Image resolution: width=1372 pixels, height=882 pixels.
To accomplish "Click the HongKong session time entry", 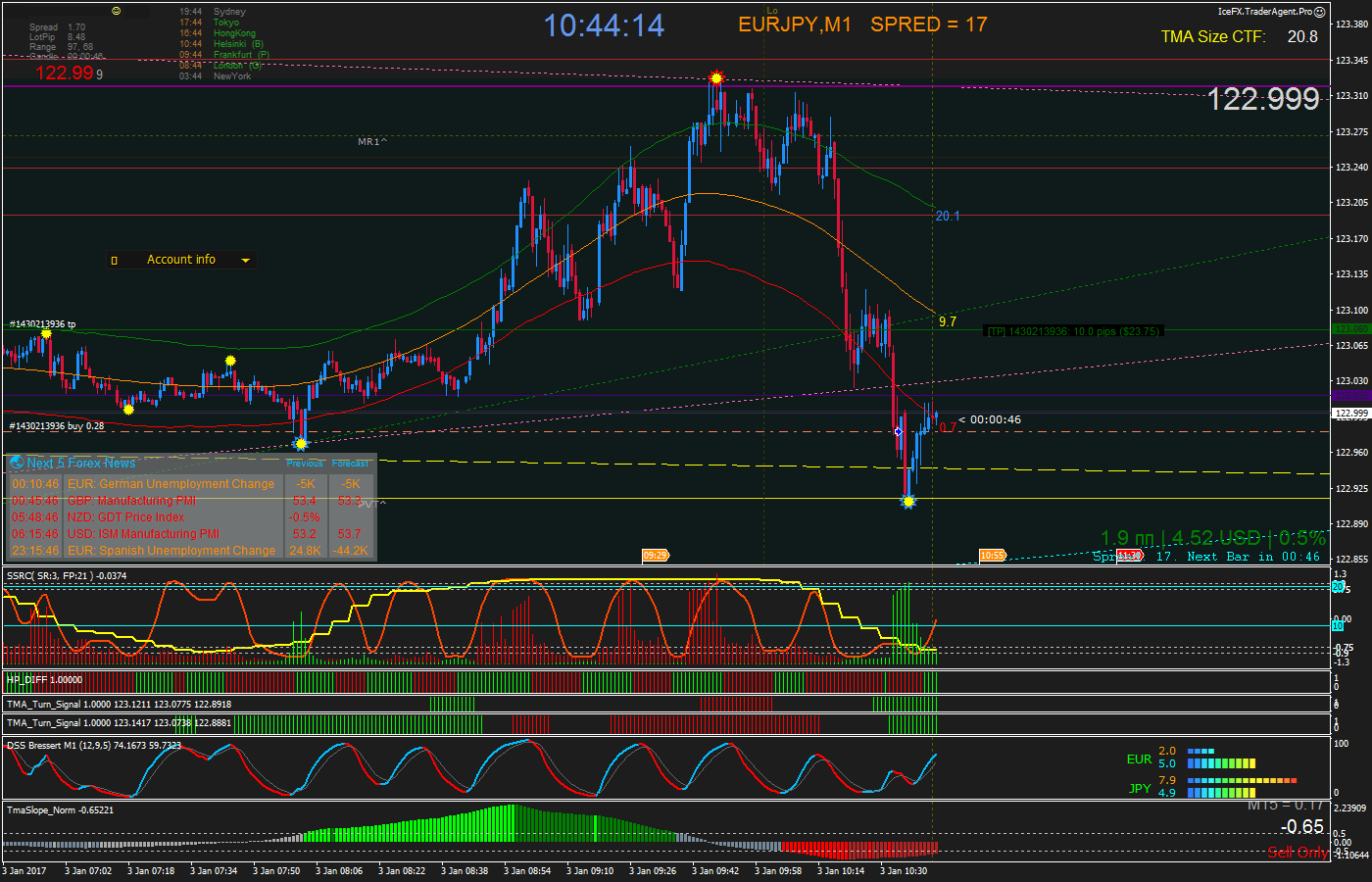I will coord(218,33).
